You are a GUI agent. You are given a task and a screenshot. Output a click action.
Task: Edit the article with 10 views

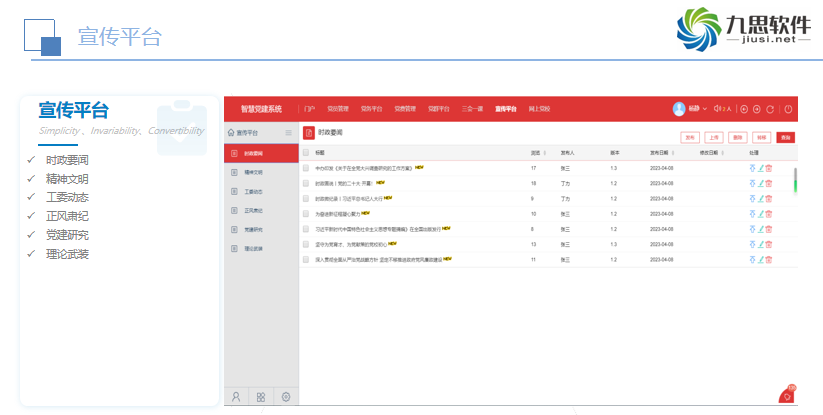pos(761,214)
